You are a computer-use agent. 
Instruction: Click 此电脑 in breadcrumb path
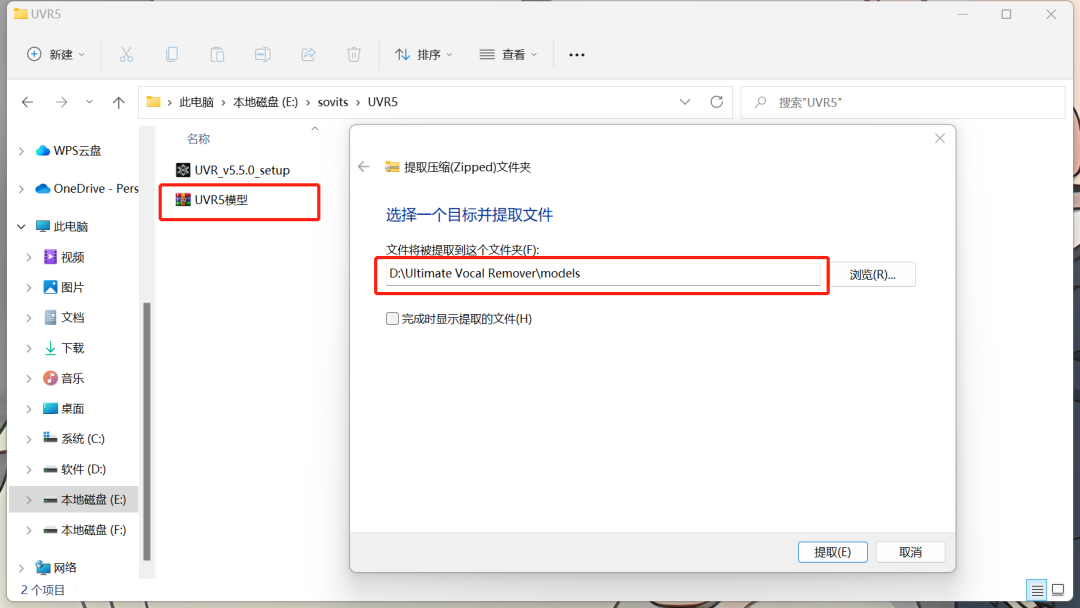pos(196,102)
